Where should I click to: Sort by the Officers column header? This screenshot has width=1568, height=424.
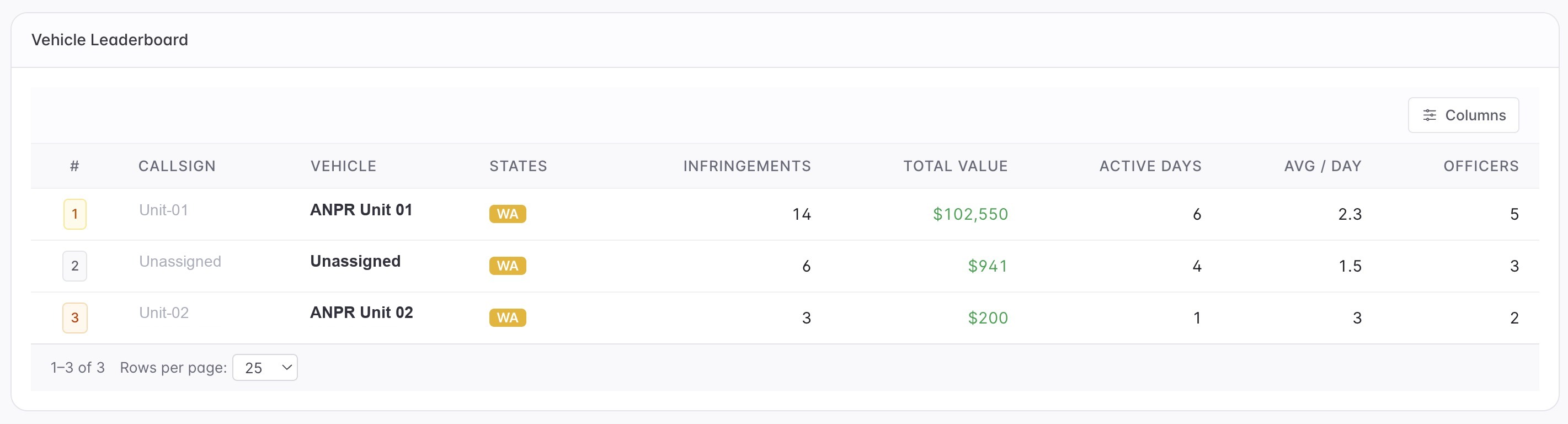point(1481,166)
